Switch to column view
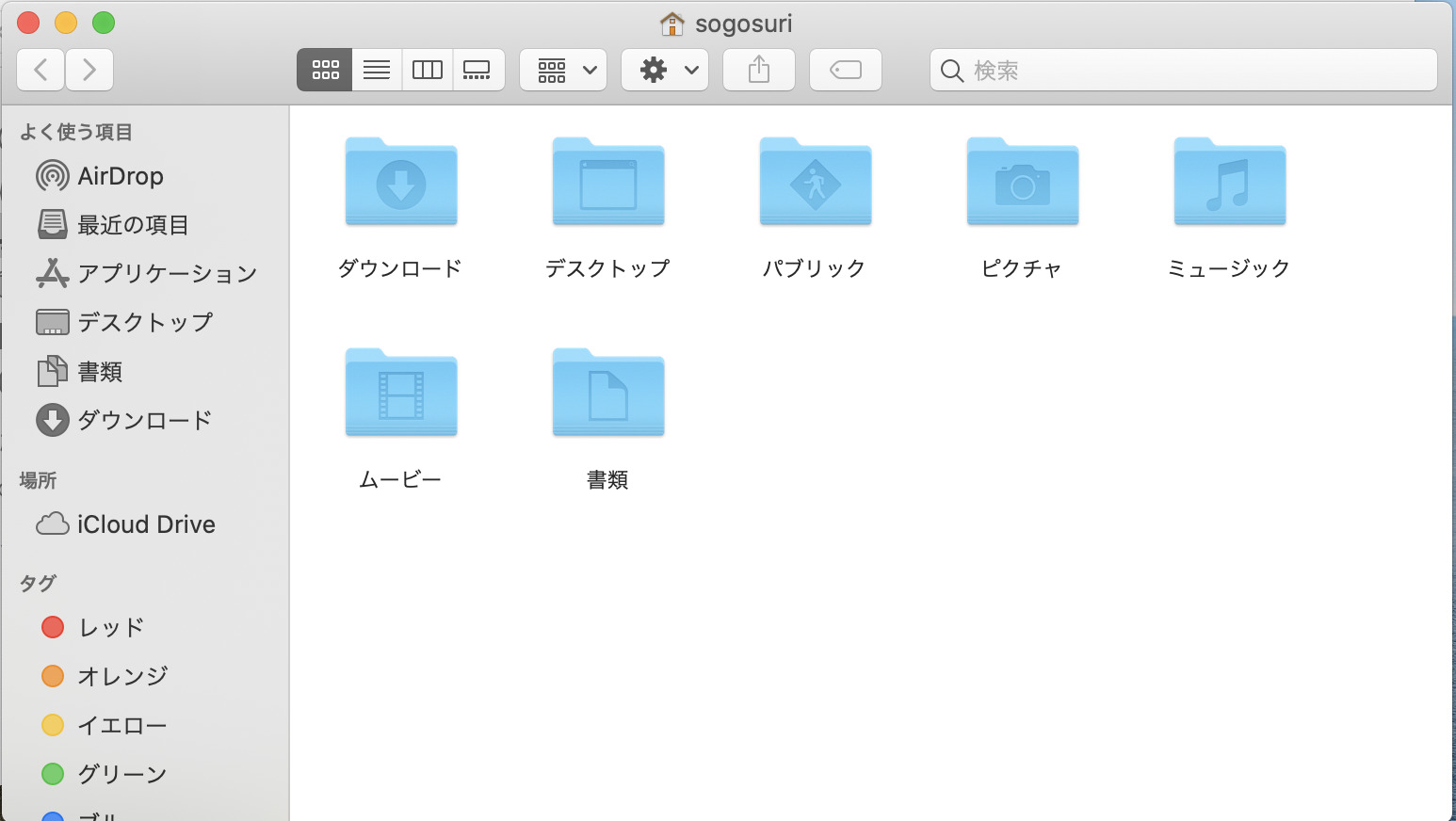1456x821 pixels. click(428, 70)
